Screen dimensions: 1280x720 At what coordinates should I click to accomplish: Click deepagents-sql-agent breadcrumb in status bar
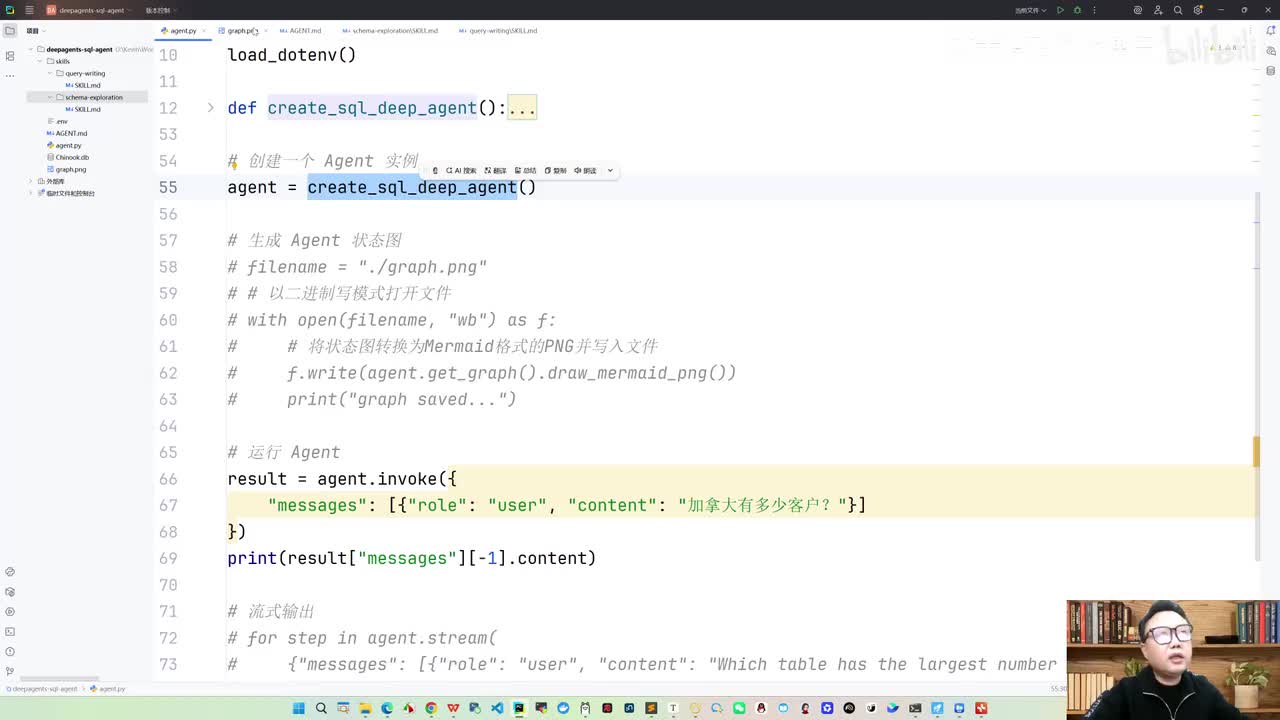(41, 689)
